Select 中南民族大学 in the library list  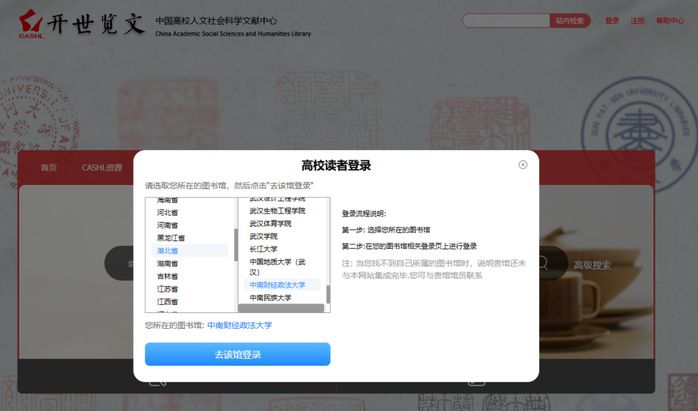[271, 298]
